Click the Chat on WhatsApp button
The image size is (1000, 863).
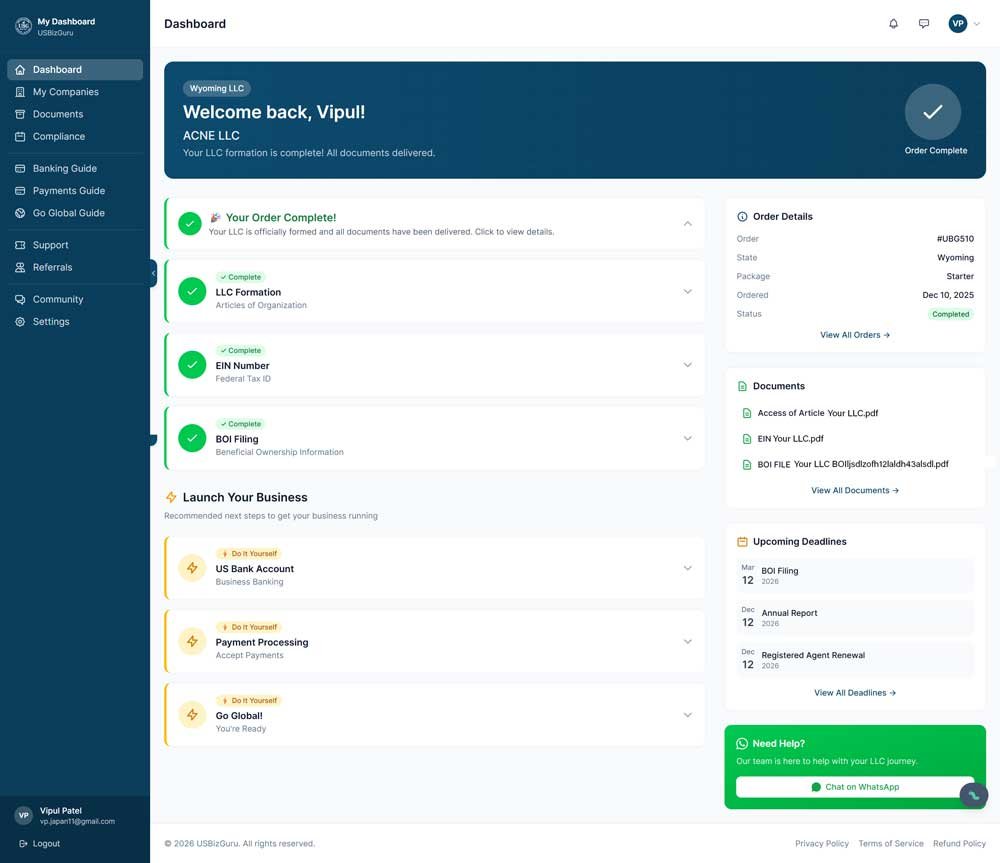click(855, 787)
